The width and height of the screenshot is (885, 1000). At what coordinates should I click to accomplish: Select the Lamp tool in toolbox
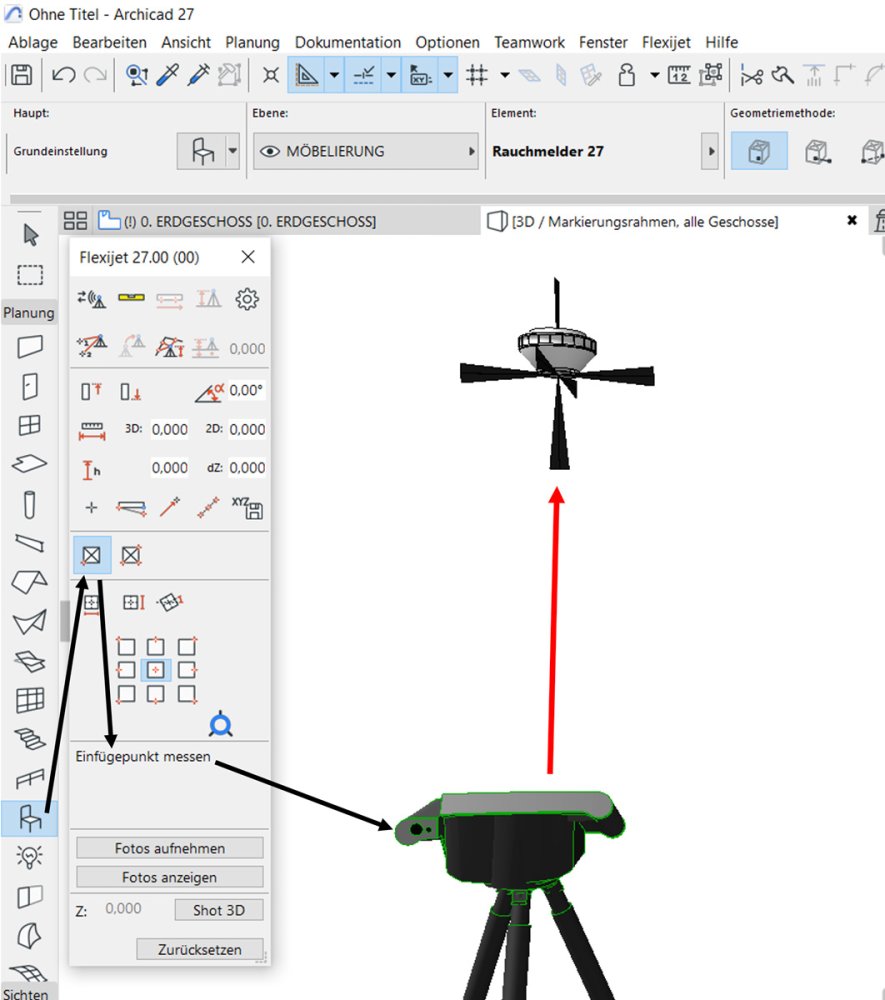[30, 857]
